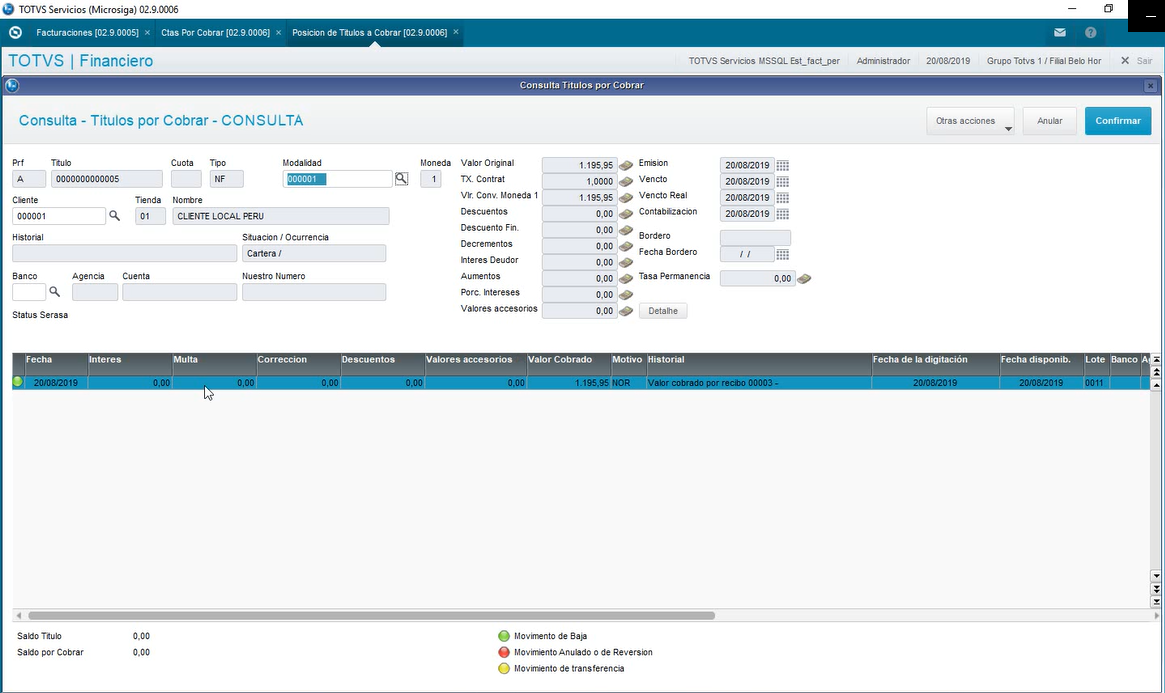Close the Facturaciones tab
The width and height of the screenshot is (1165, 693).
click(x=147, y=33)
